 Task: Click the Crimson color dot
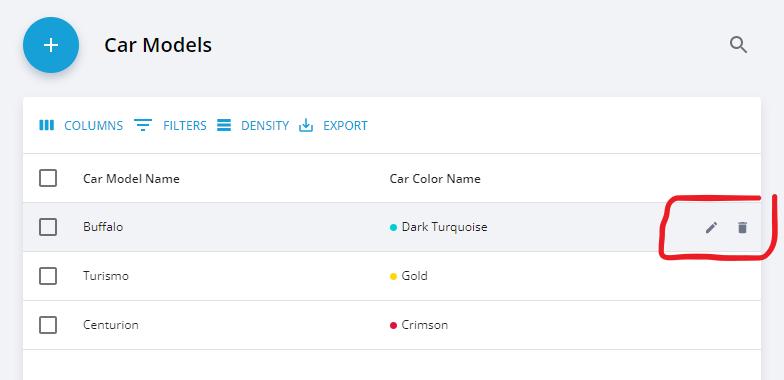(x=393, y=326)
